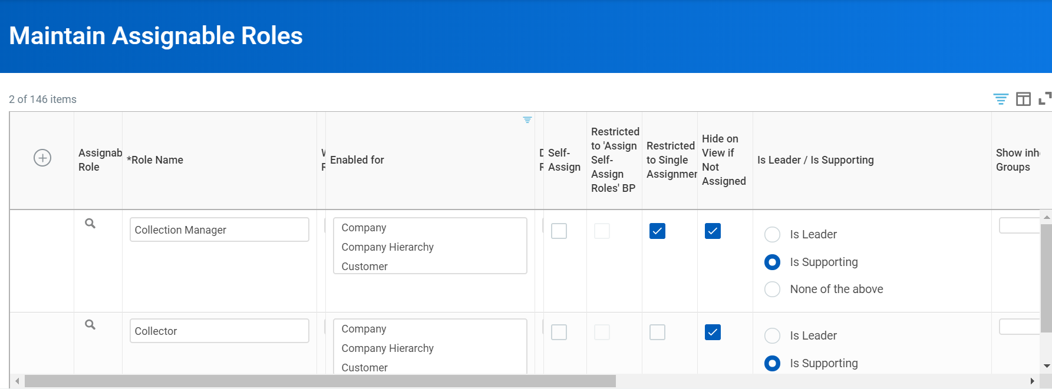Uncheck Hide on View for Collector
This screenshot has height=389, width=1052.
[713, 332]
